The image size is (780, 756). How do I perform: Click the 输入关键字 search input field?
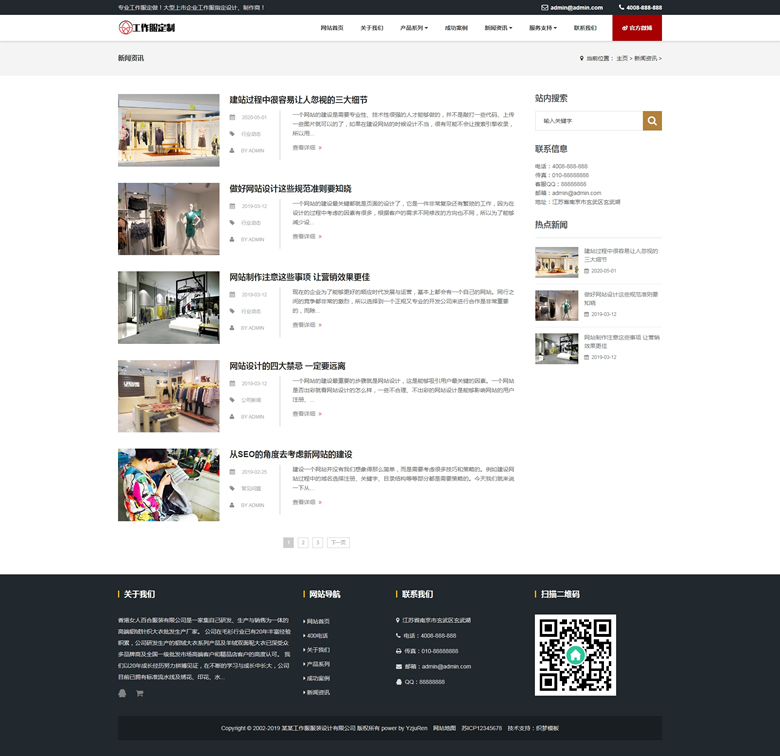click(x=588, y=121)
